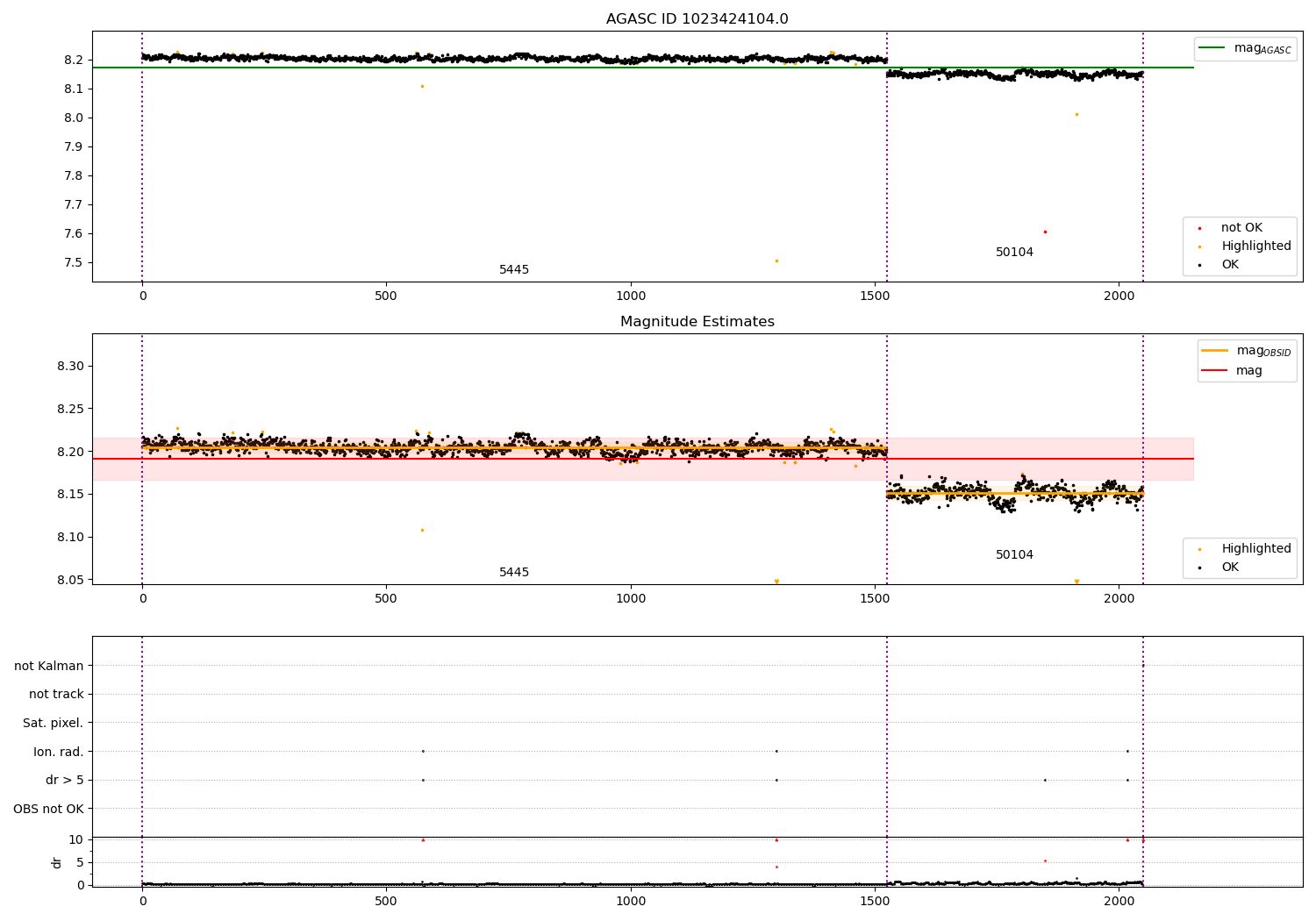This screenshot has width=1316, height=921.
Task: Click the 8.0 y-axis tick label
Action: point(73,118)
